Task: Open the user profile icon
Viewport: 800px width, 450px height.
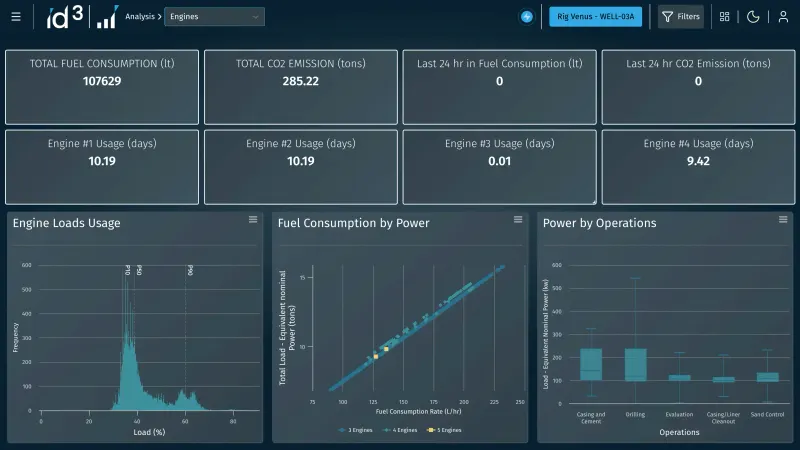Action: click(x=783, y=17)
